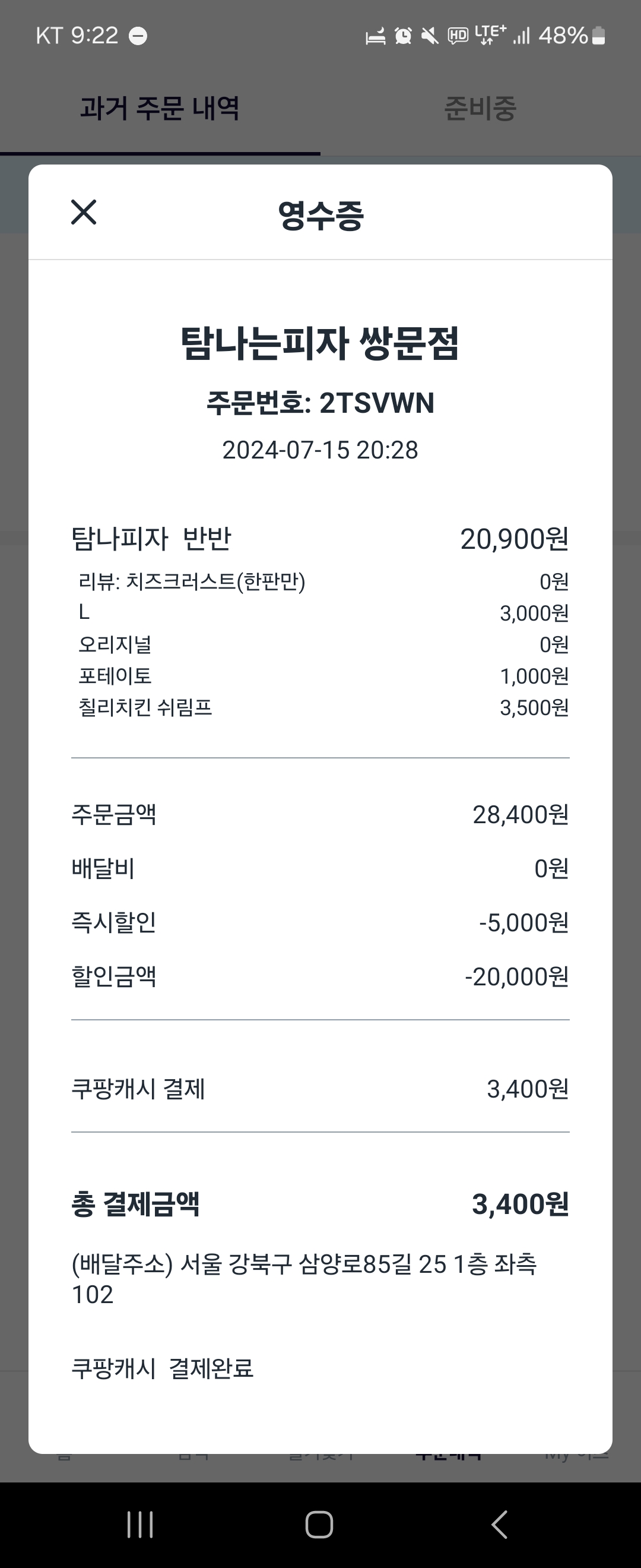Tap the battery status icon

[598, 36]
